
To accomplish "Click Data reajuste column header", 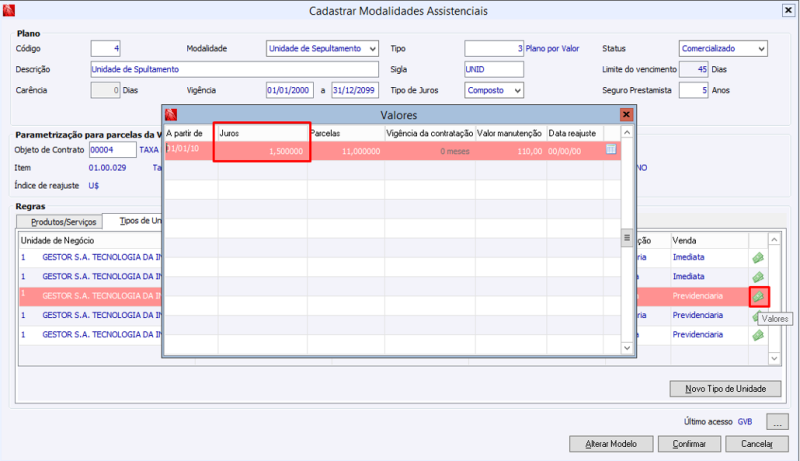I will coord(575,133).
